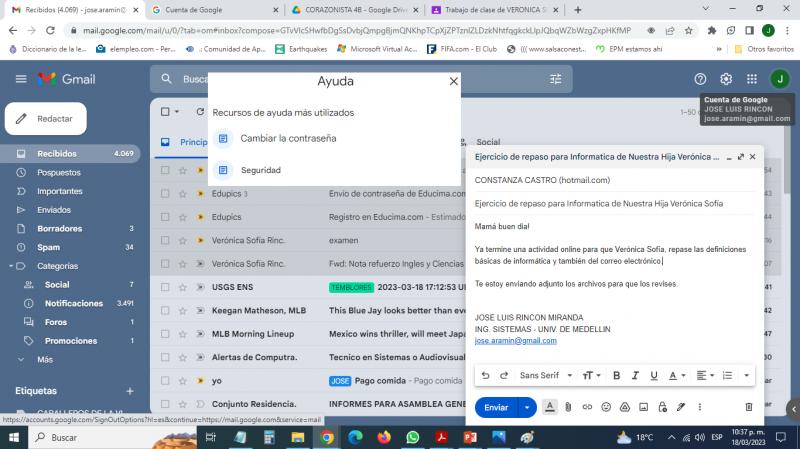Select checkbox for Conjunto Residencia email
Screen dimensions: 800x449
(165, 404)
